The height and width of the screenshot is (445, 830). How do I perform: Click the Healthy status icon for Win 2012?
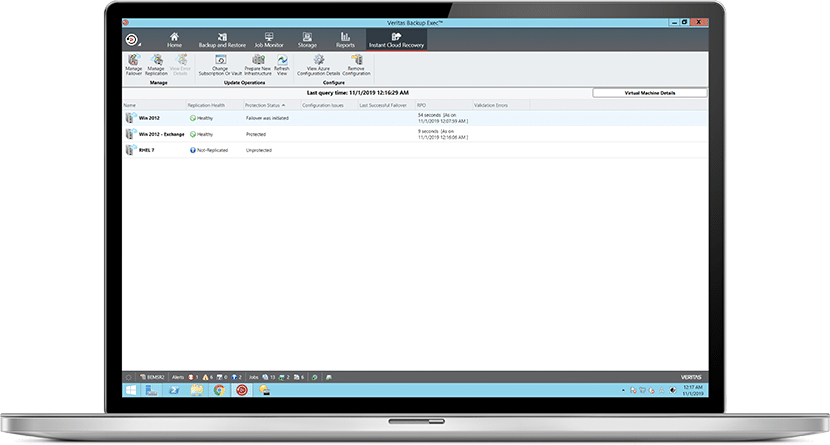193,118
